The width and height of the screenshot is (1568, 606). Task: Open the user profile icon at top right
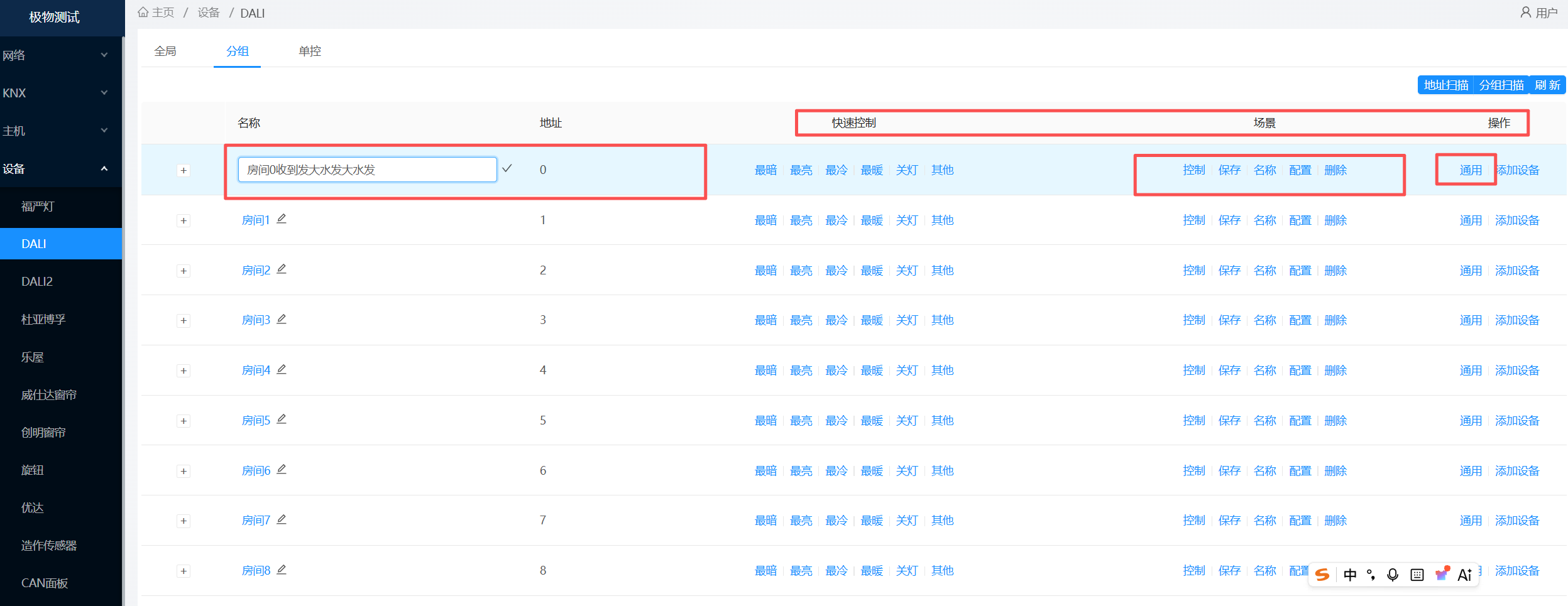click(1525, 13)
